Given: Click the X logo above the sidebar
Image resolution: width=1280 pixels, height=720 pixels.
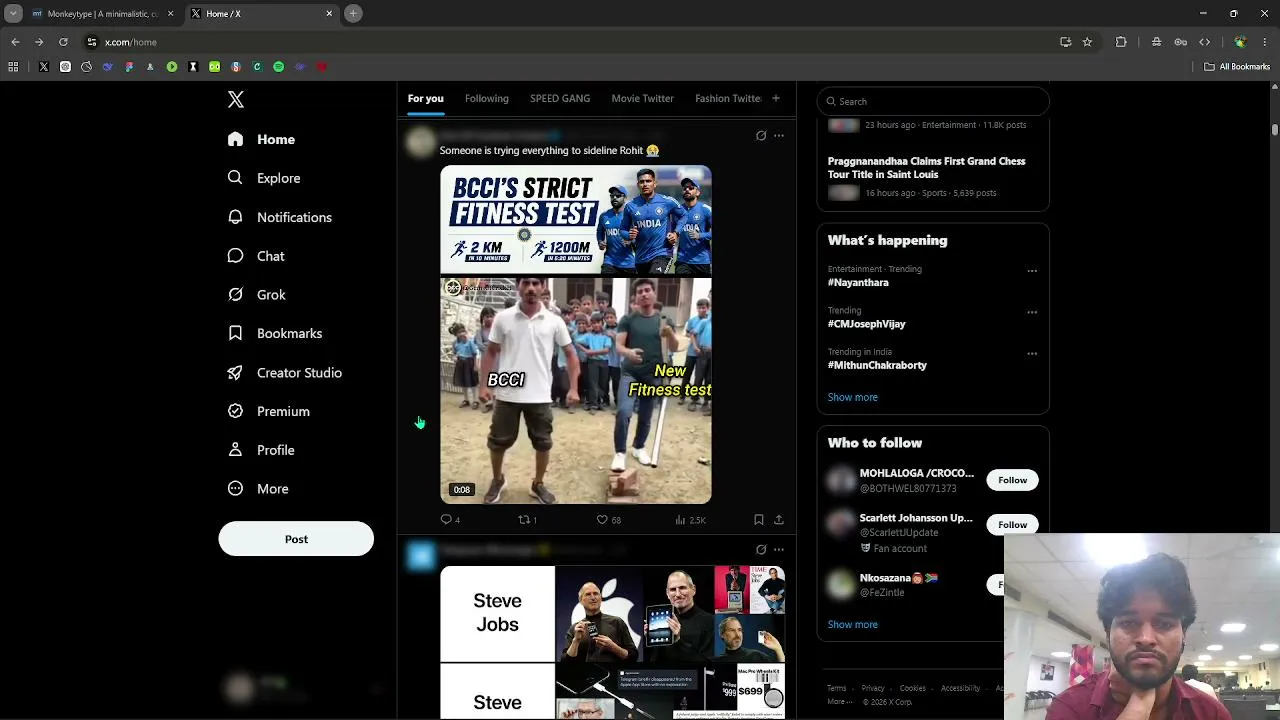Looking at the screenshot, I should (x=236, y=99).
